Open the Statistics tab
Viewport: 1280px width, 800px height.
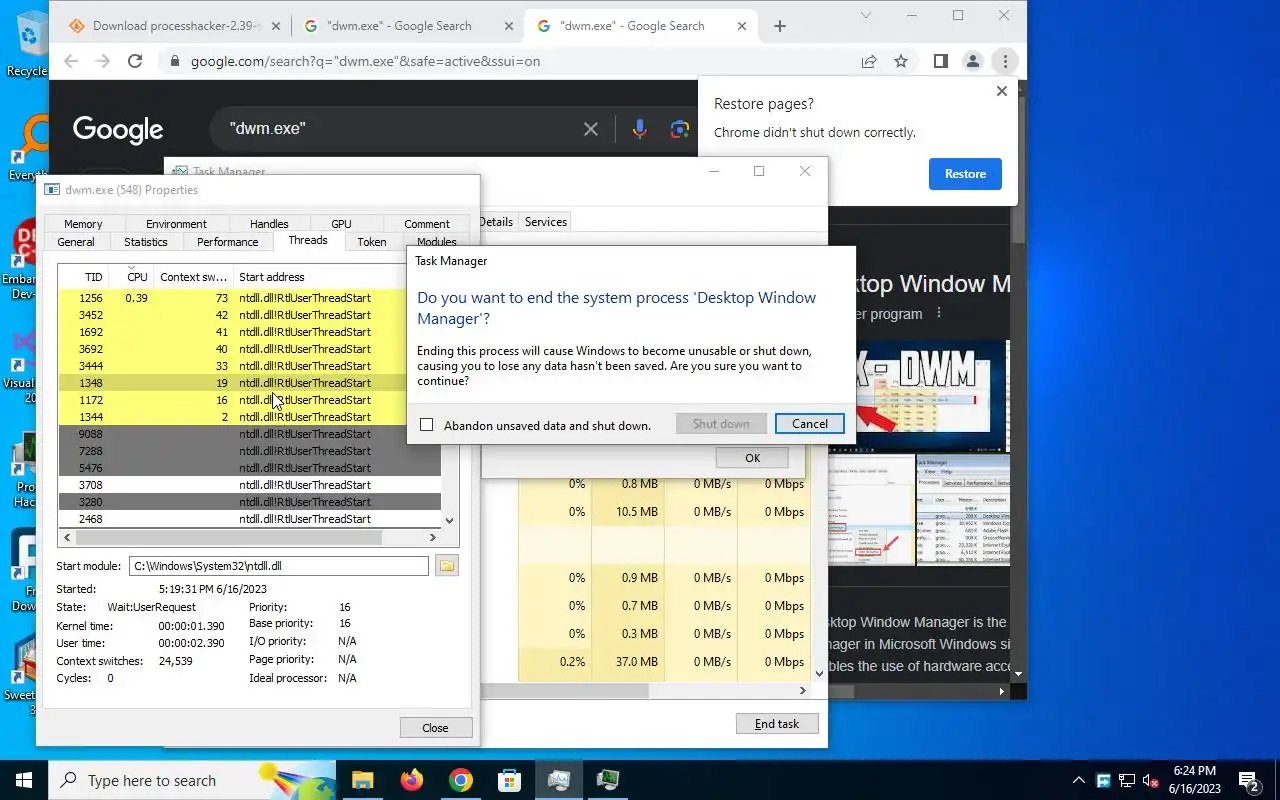click(x=146, y=242)
